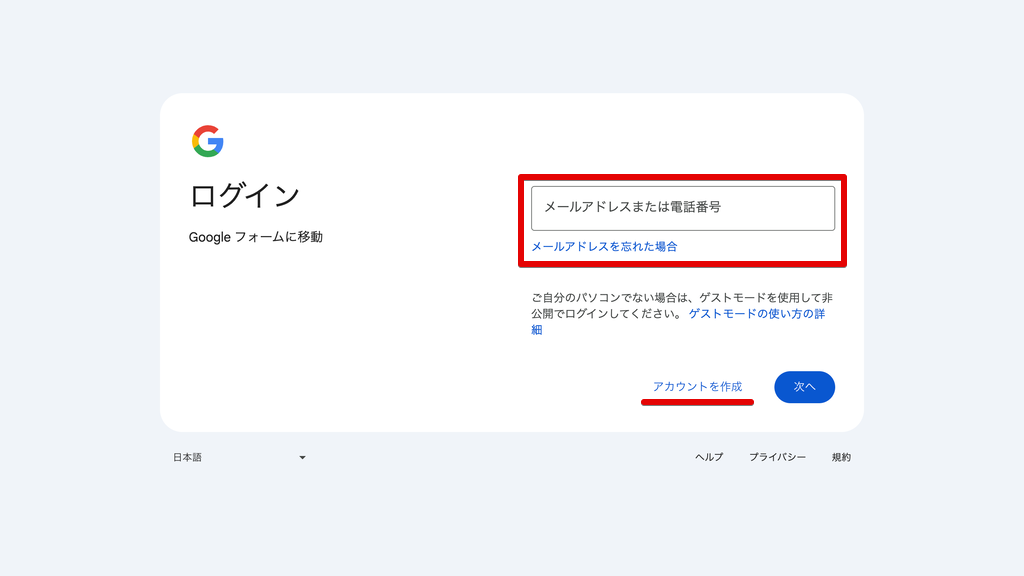Click the gray page background outside the card
This screenshot has height=576, width=1024.
(80, 300)
